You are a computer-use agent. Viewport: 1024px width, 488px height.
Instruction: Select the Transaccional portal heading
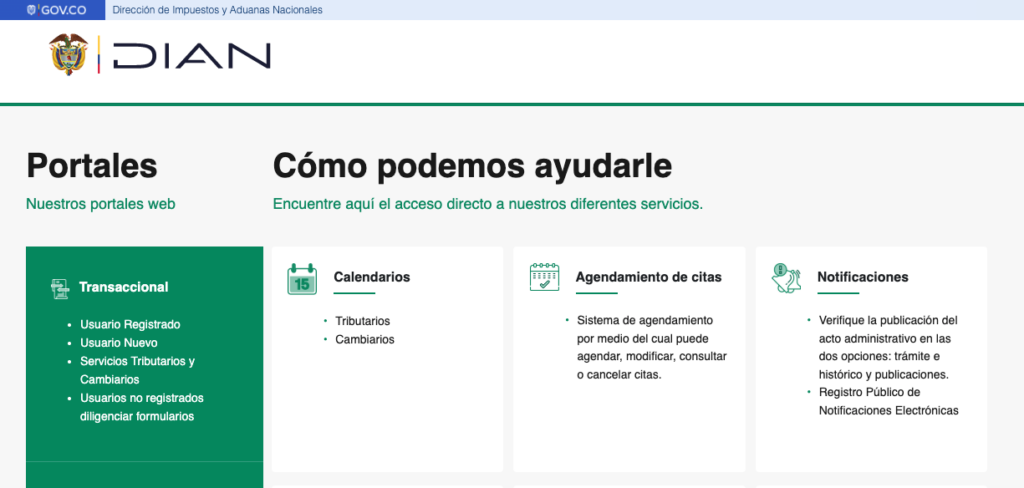[123, 287]
